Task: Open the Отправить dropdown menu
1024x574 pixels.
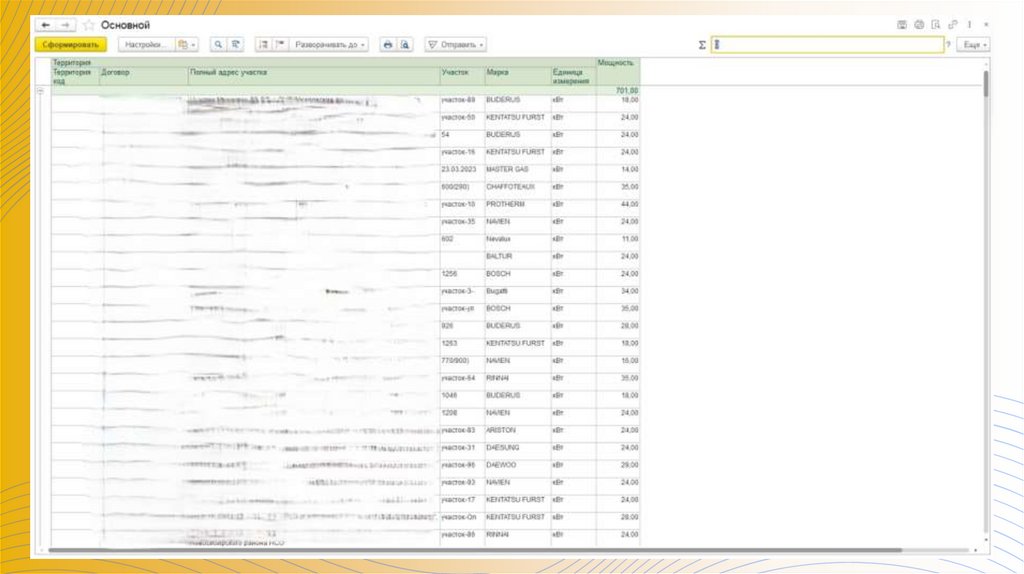Action: [456, 44]
